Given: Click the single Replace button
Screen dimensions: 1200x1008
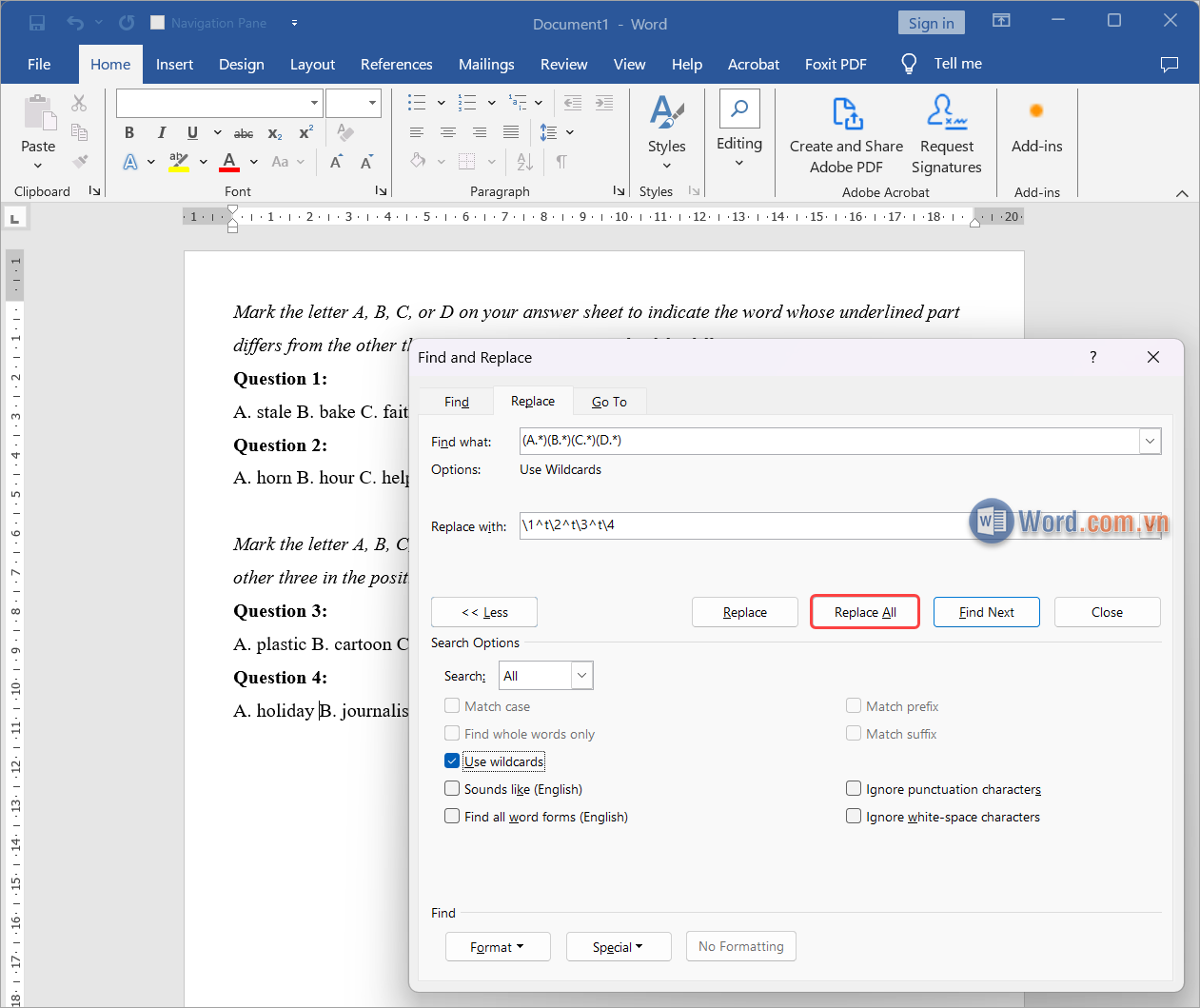Looking at the screenshot, I should point(745,612).
